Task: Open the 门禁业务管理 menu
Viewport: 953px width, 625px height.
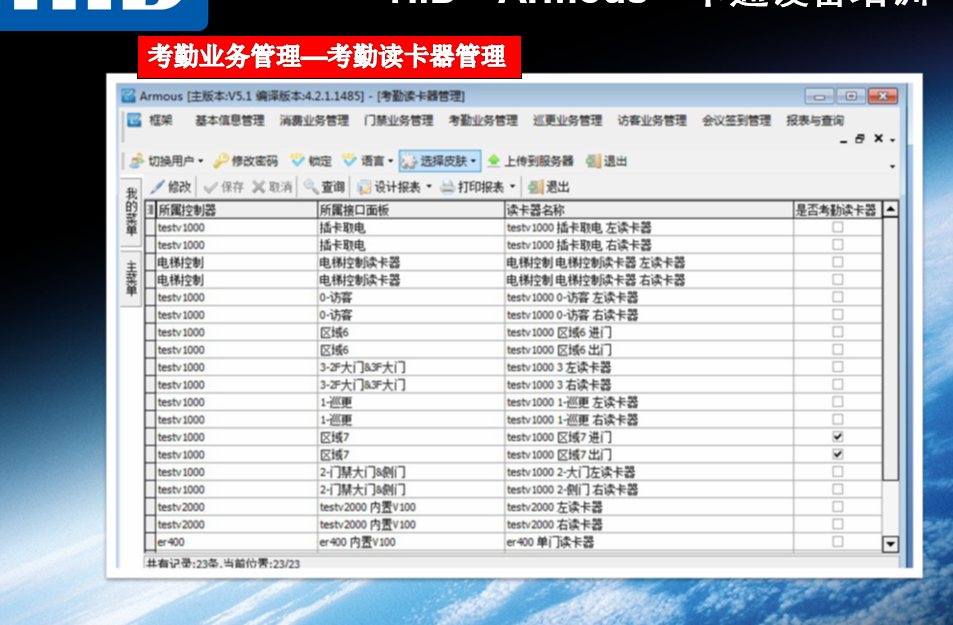Action: coord(399,120)
